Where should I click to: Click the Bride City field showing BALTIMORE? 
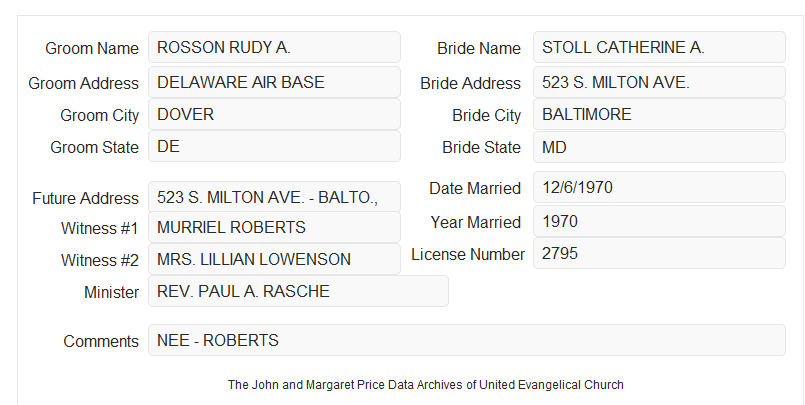[659, 114]
